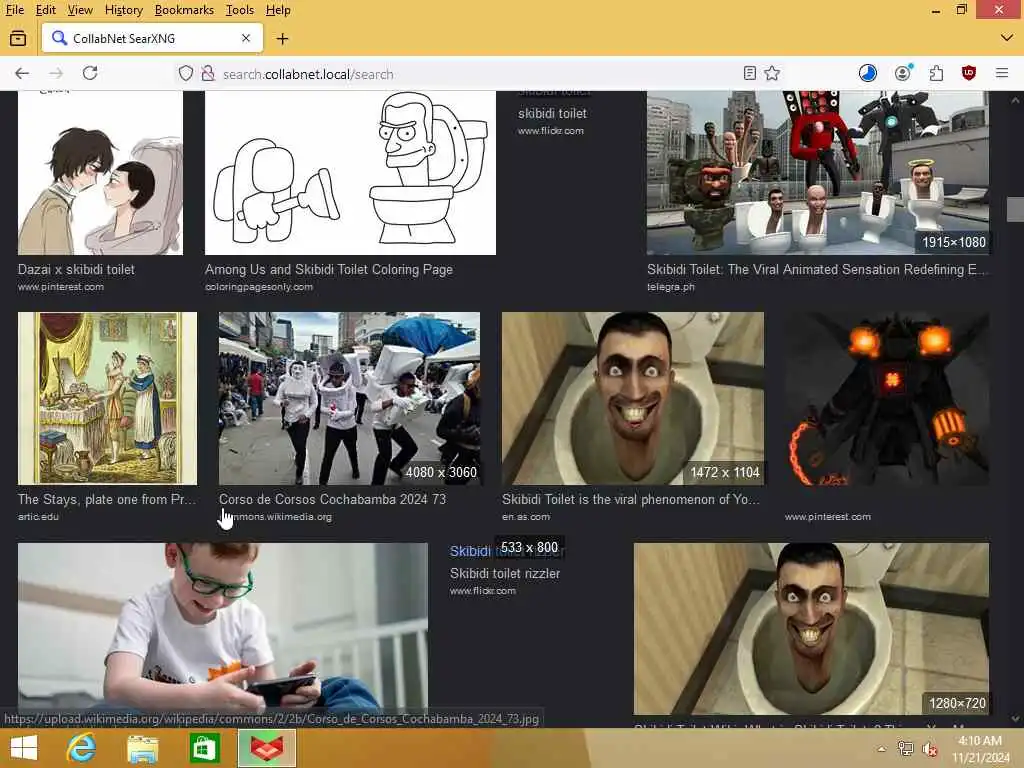Click 'Dazai x skibidi toilet' title
This screenshot has width=1024, height=768.
click(x=76, y=269)
